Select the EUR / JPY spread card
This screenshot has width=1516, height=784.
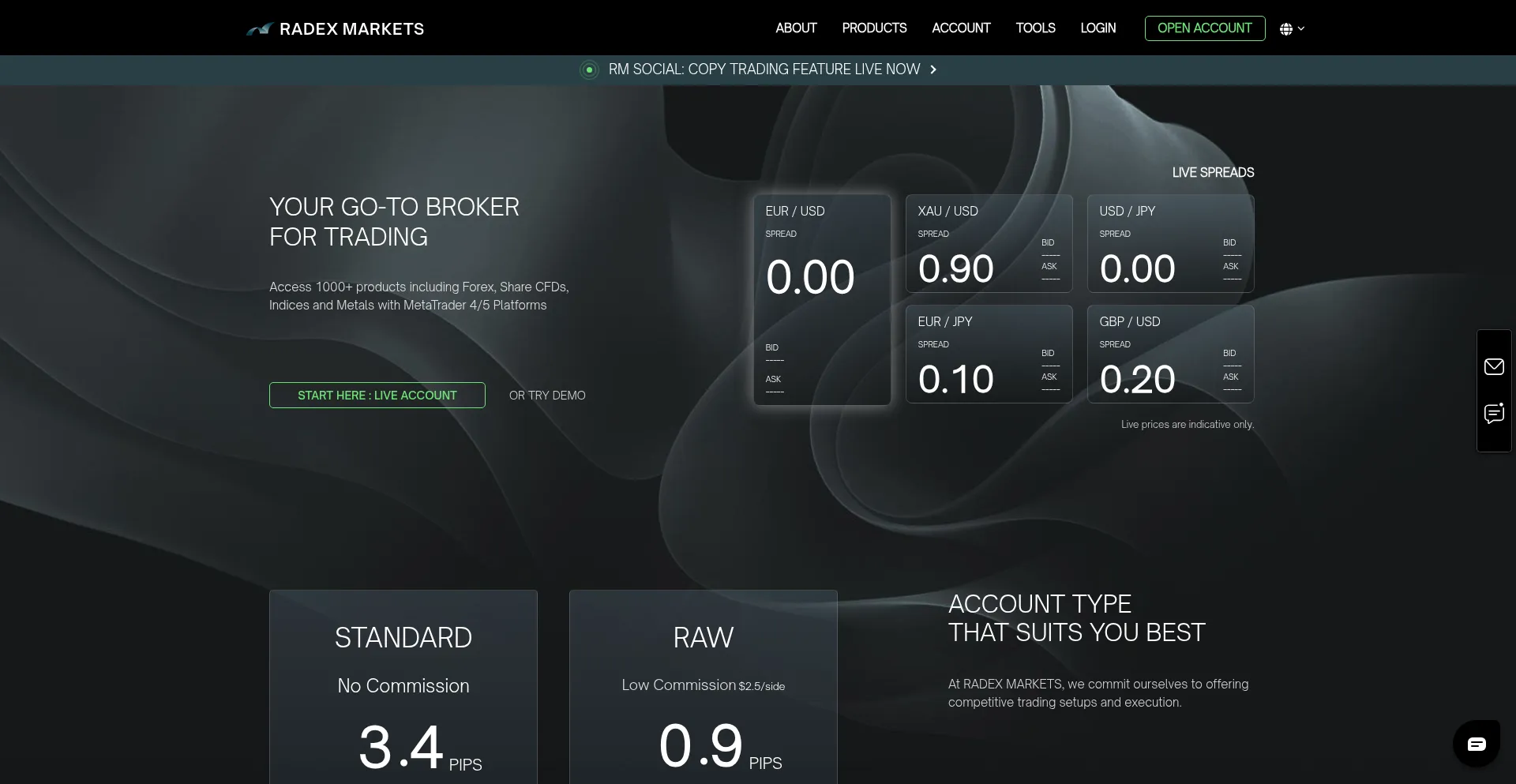[x=989, y=354]
